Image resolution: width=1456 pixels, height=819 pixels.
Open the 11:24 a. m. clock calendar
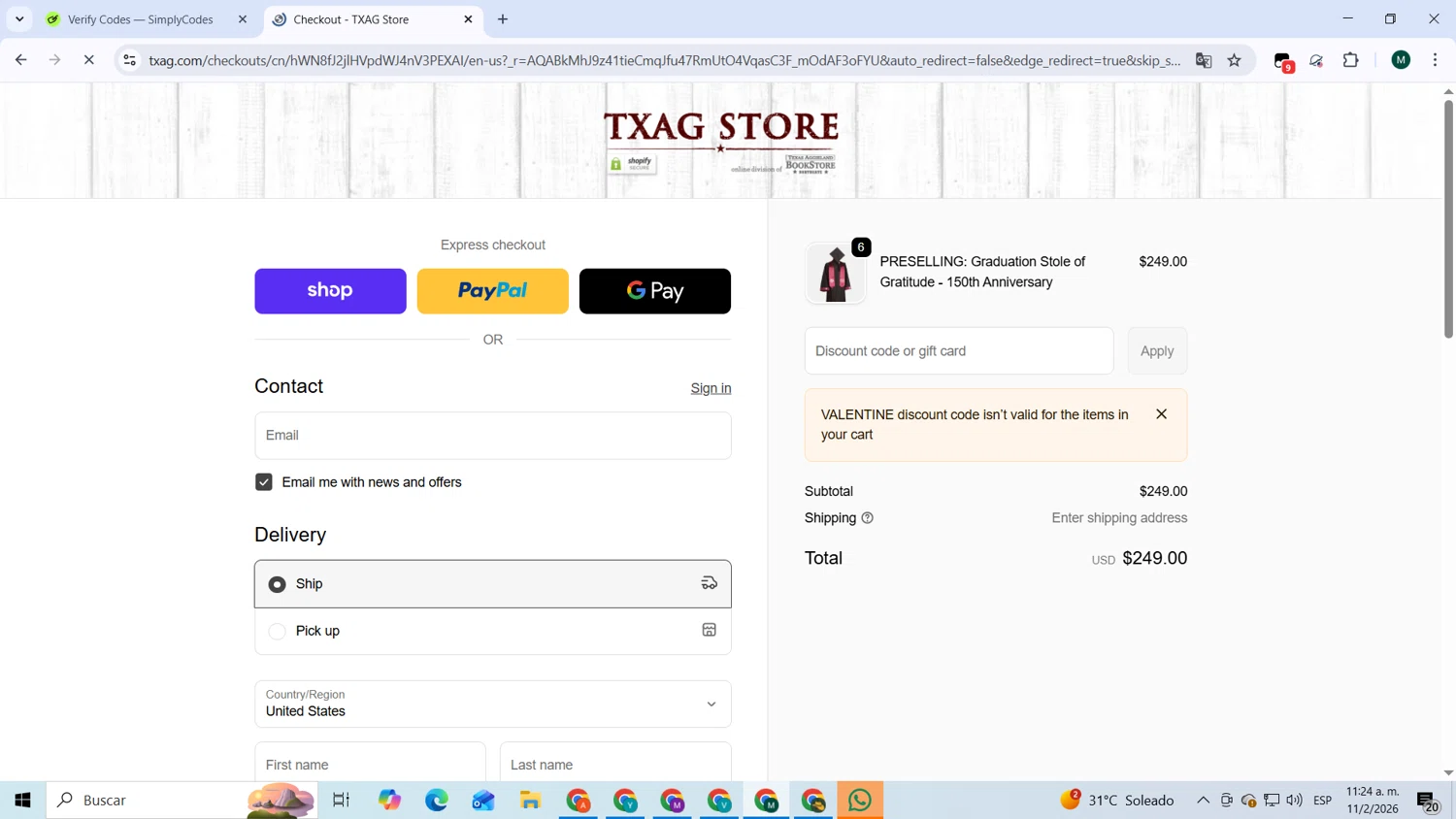coord(1373,800)
